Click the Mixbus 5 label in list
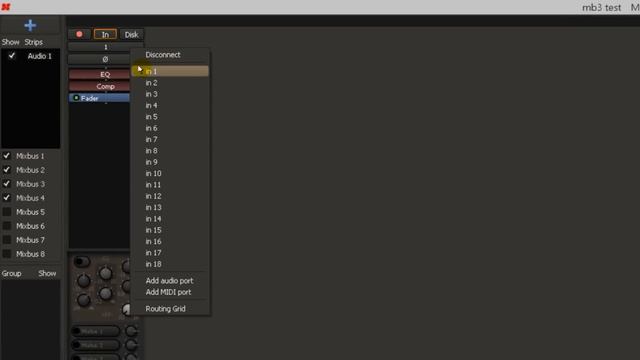The image size is (640, 360). (x=30, y=212)
